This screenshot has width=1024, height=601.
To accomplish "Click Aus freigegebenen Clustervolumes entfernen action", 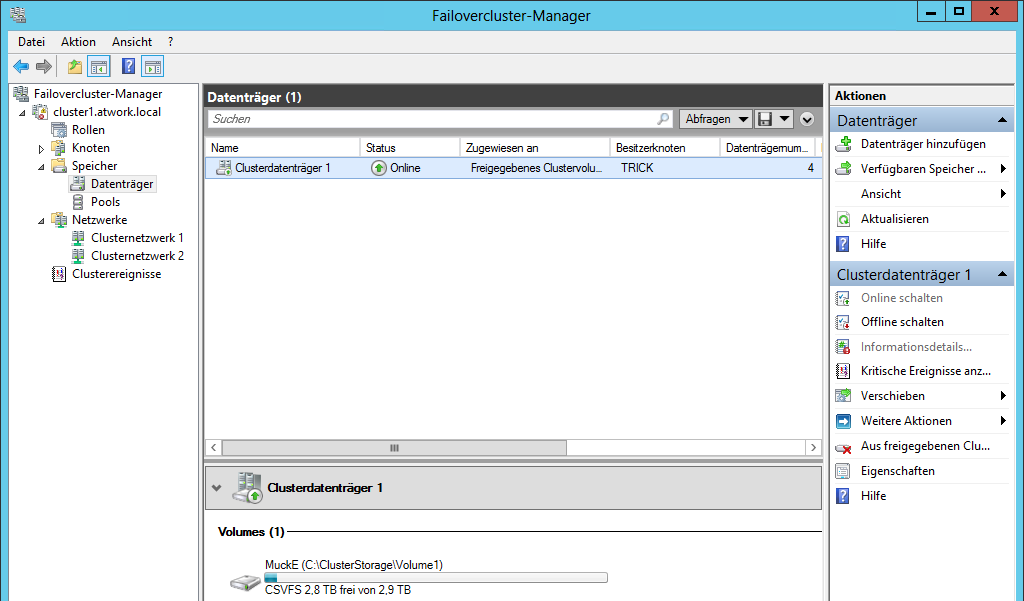I will (x=924, y=446).
